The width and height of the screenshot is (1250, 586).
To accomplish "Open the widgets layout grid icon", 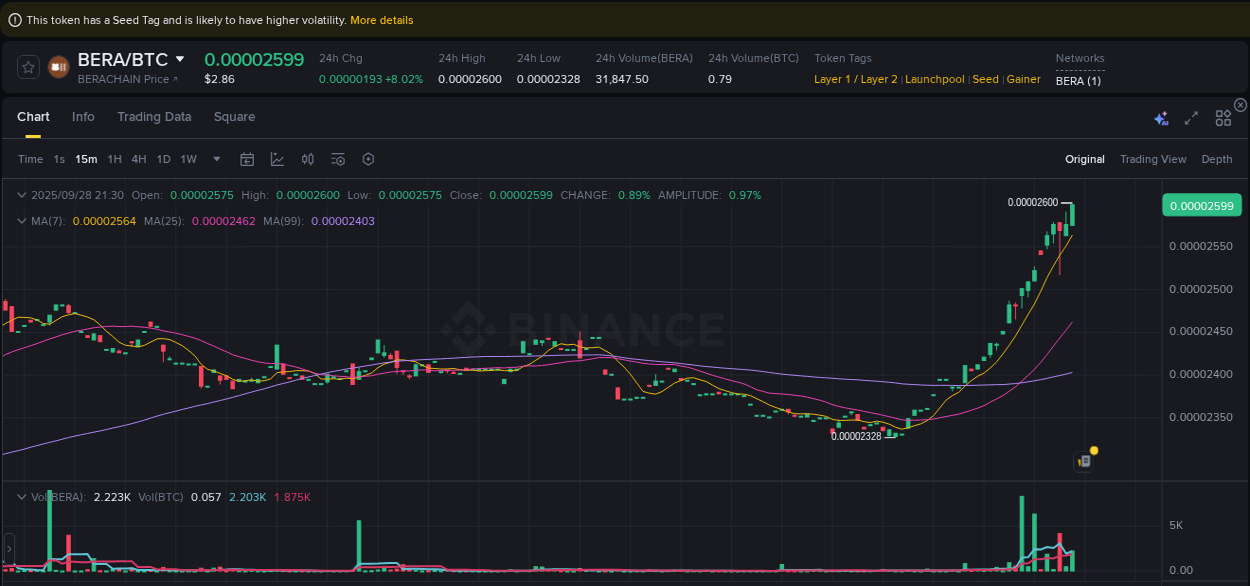I will (x=1222, y=117).
